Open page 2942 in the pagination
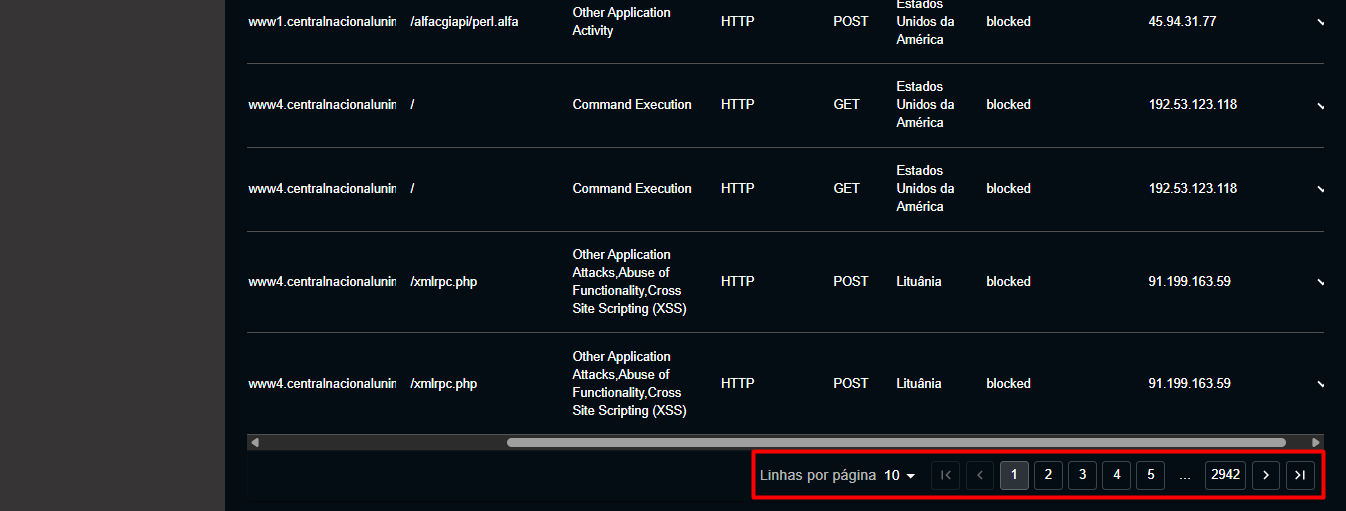Viewport: 1346px width, 511px height. click(x=1225, y=475)
